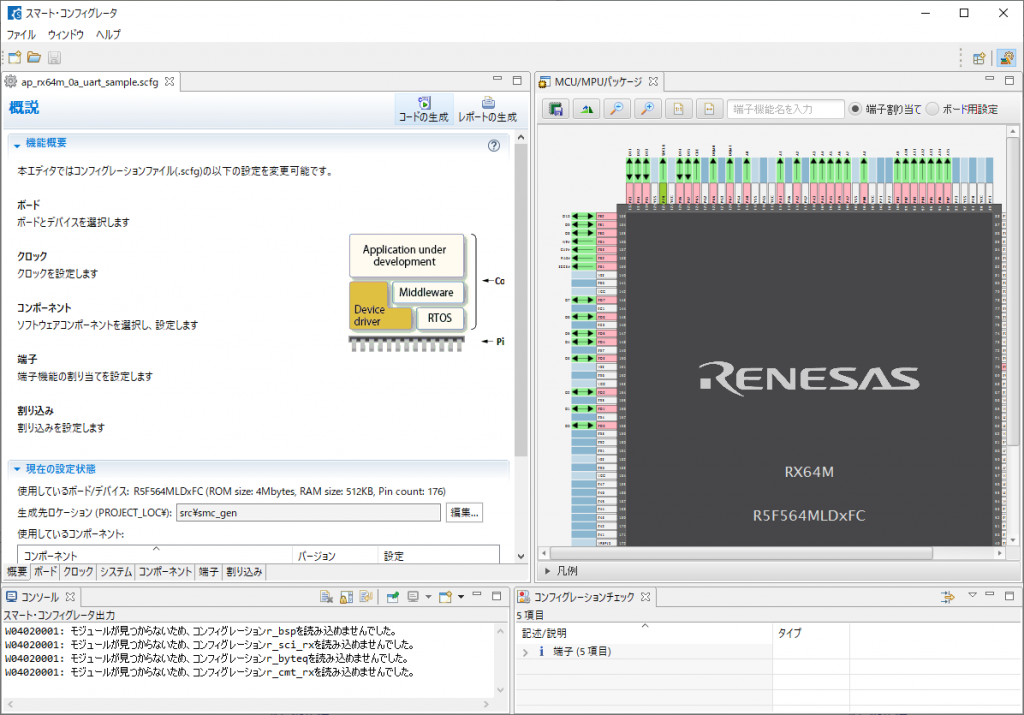Switch to the クロック tab

pyautogui.click(x=78, y=572)
